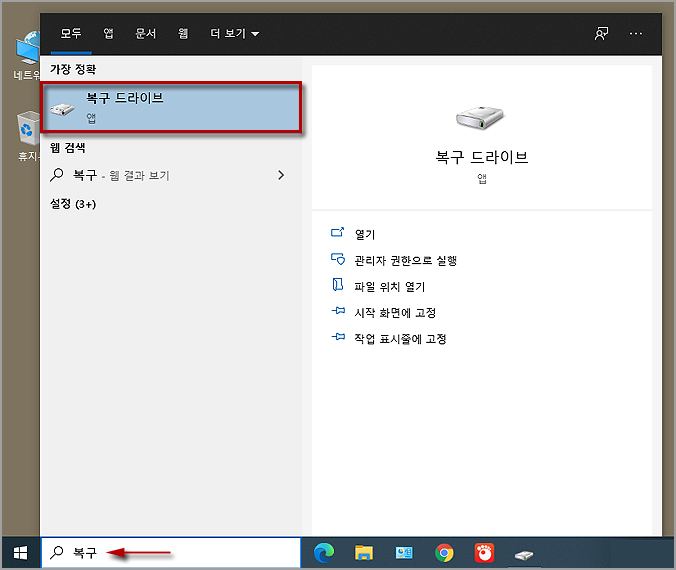Click the small drive icon in best match
Image resolution: width=676 pixels, height=570 pixels.
pyautogui.click(x=62, y=109)
